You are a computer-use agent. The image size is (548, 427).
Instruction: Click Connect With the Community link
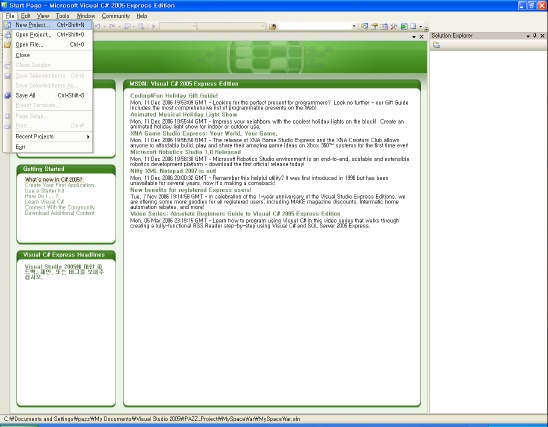point(60,208)
